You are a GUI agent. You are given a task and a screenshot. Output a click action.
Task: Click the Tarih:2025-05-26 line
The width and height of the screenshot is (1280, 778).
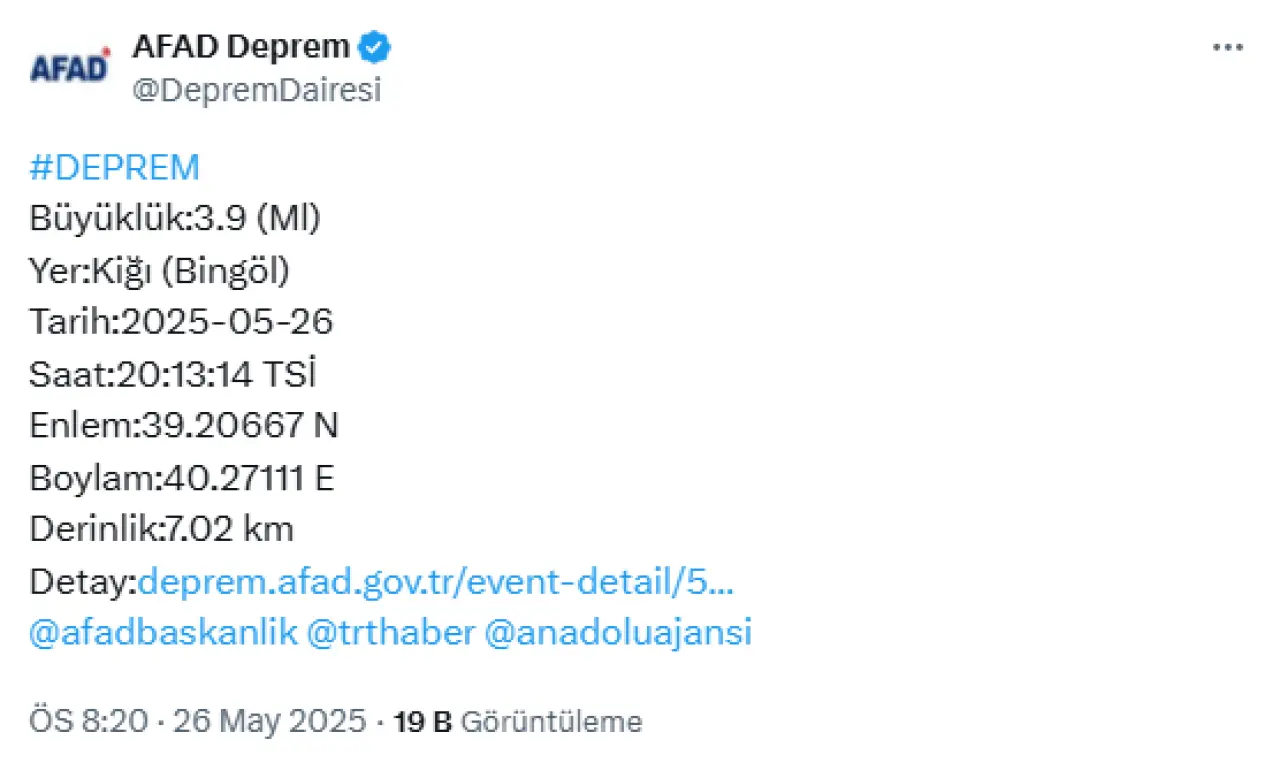181,322
